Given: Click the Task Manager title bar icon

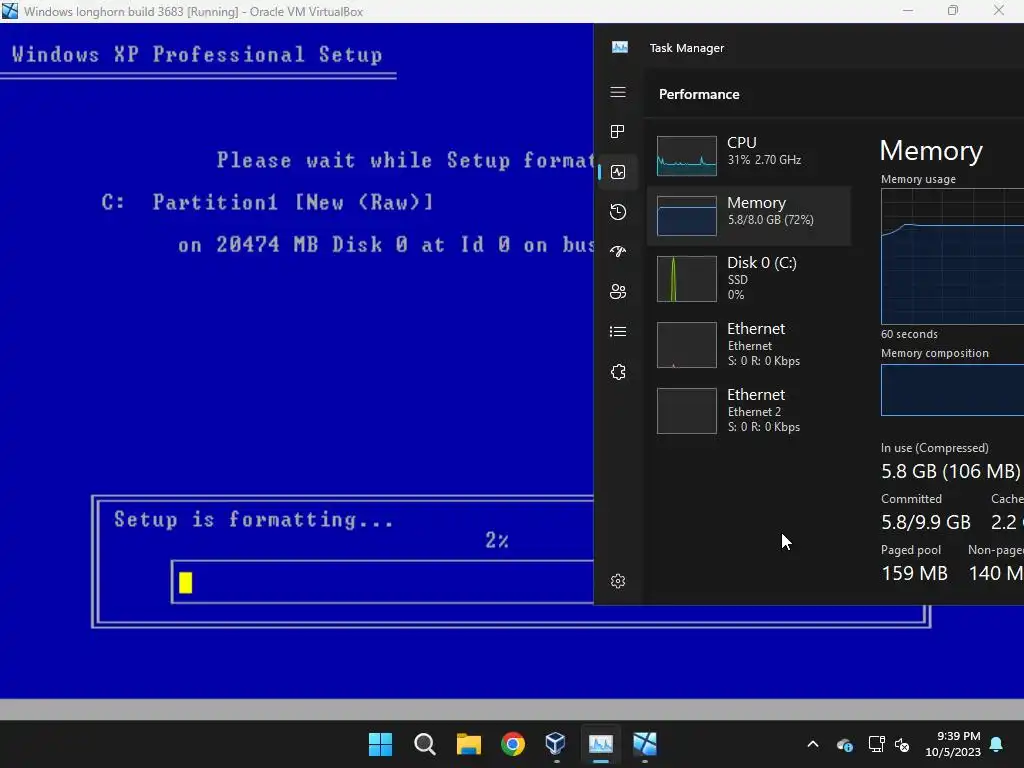Looking at the screenshot, I should click(620, 47).
